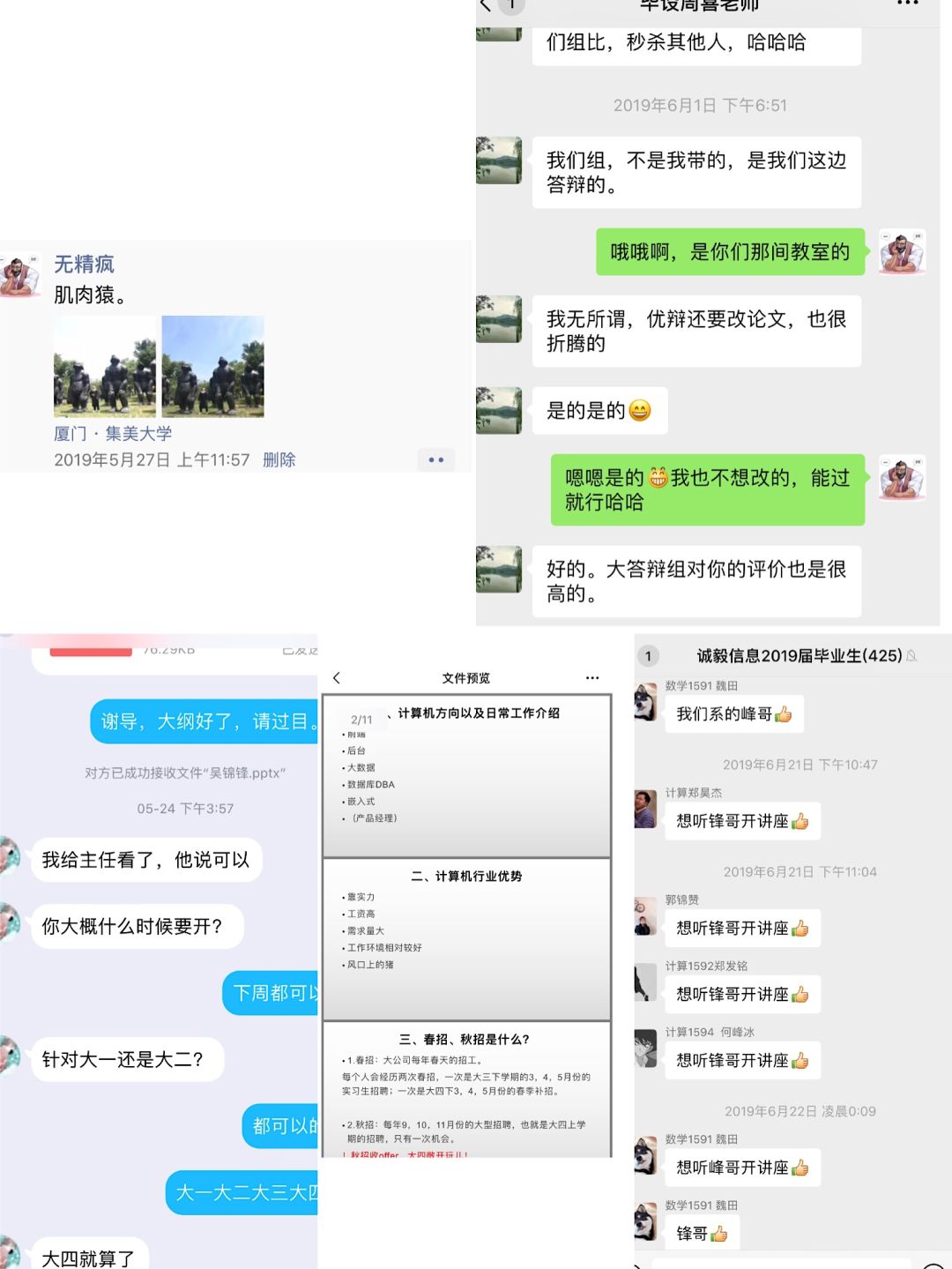Select the blue bubble 大一大二大三大四
This screenshot has height=1269, width=952.
(x=242, y=1192)
